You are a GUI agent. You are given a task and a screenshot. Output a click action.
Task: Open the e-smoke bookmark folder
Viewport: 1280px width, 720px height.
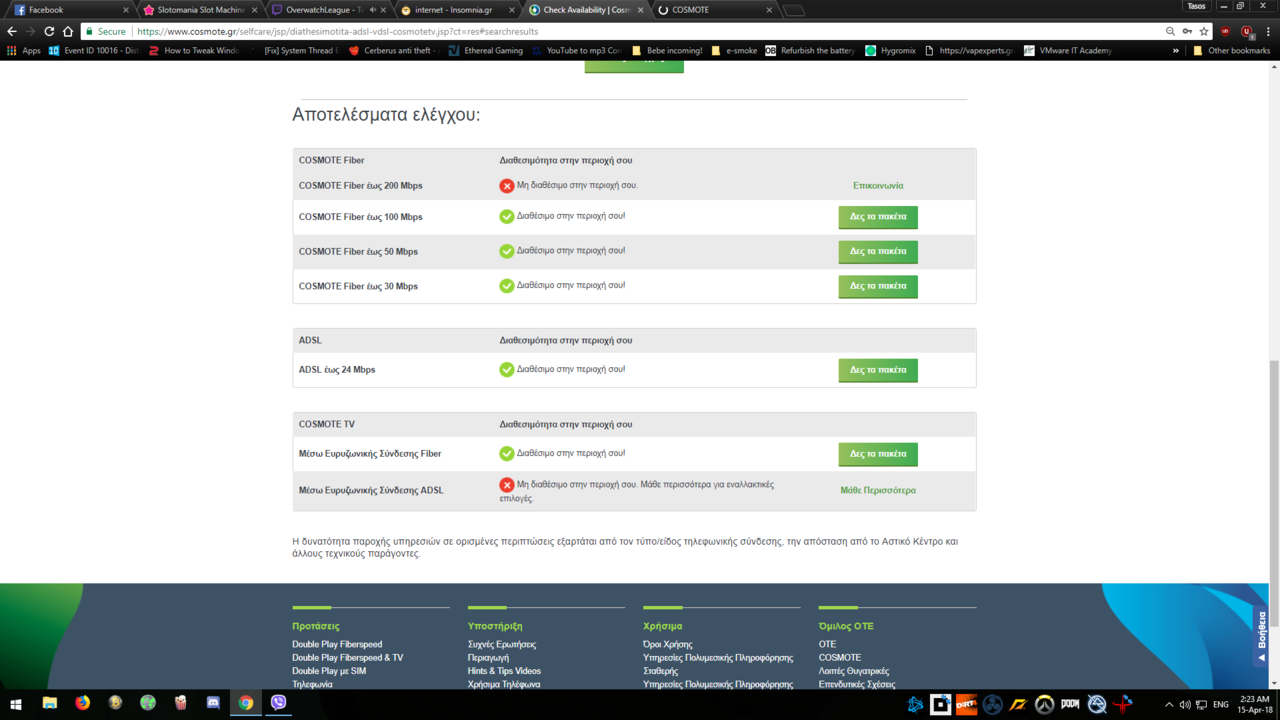coord(735,50)
